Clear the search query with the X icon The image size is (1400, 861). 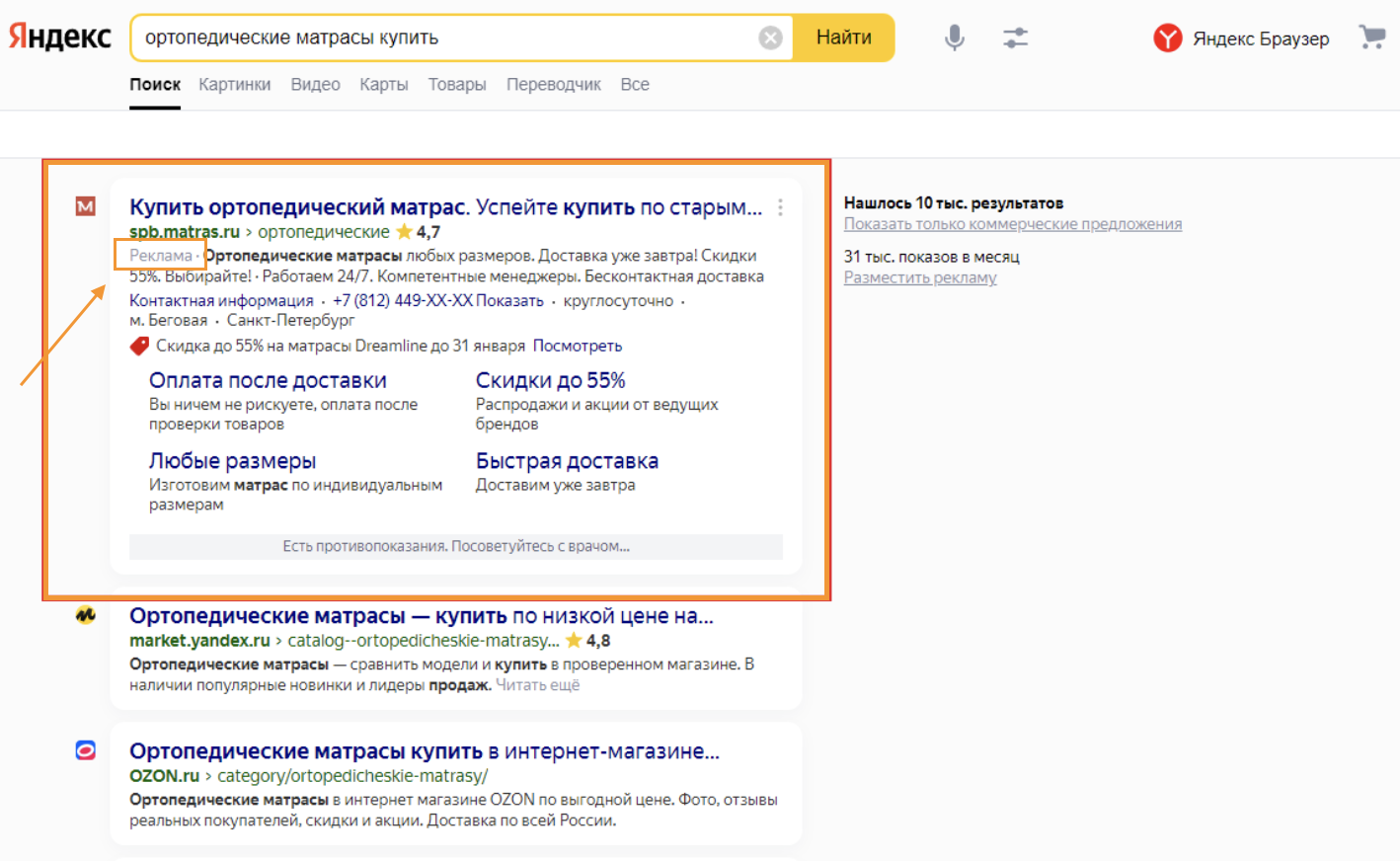click(771, 38)
